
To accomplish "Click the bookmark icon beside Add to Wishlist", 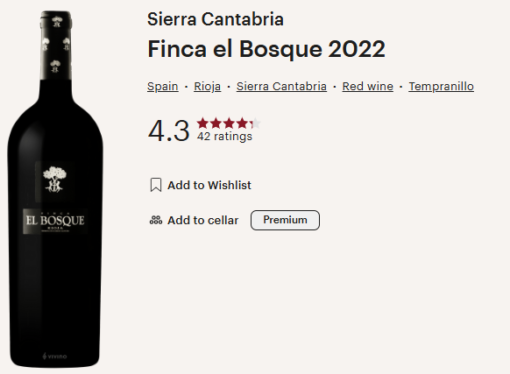I will (x=156, y=185).
